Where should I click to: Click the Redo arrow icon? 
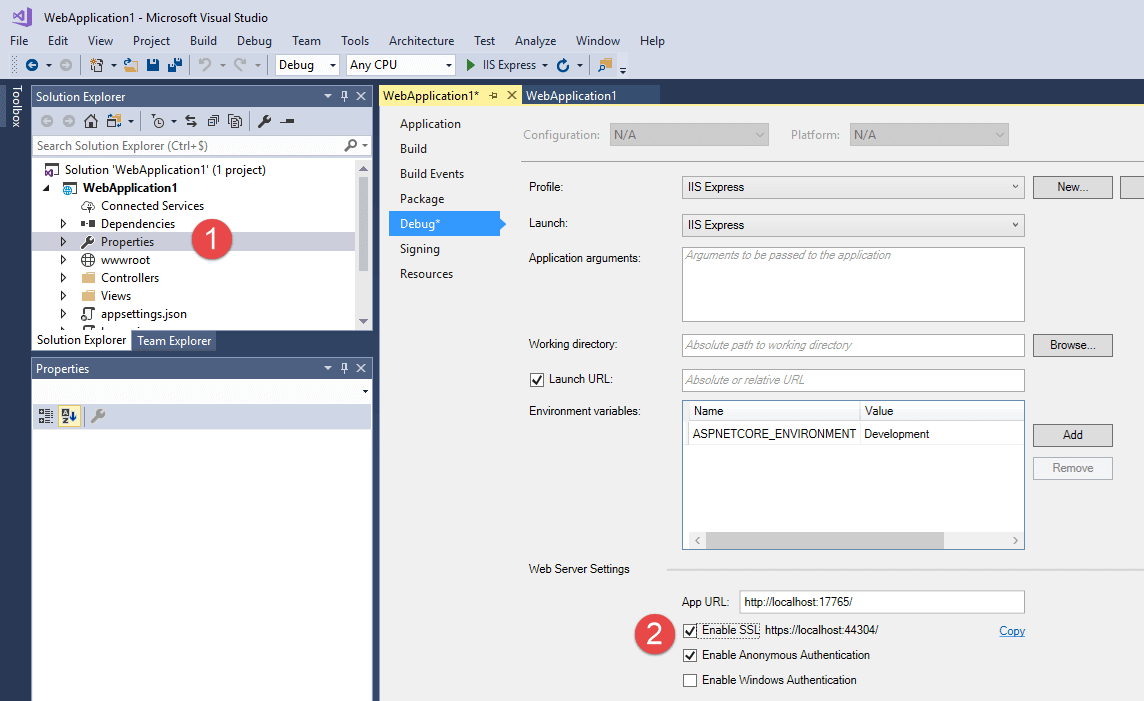239,65
